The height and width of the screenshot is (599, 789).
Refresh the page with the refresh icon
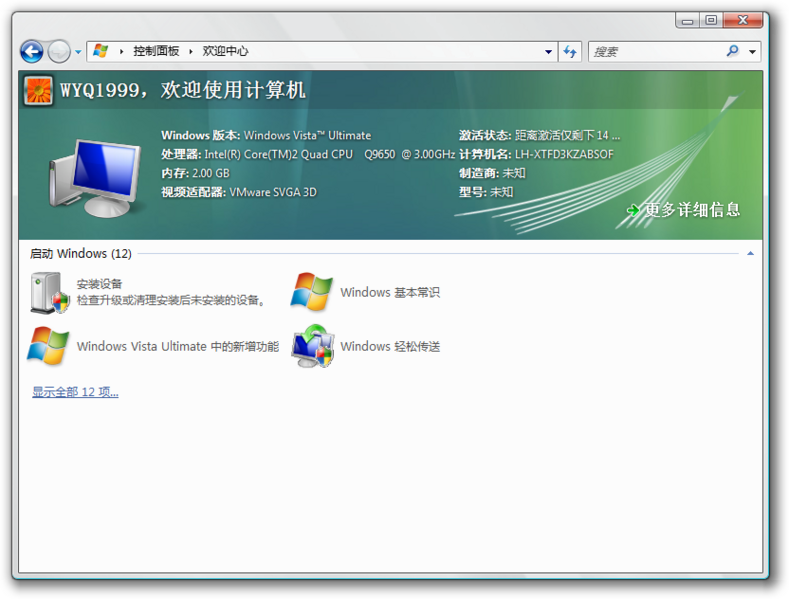tap(570, 52)
